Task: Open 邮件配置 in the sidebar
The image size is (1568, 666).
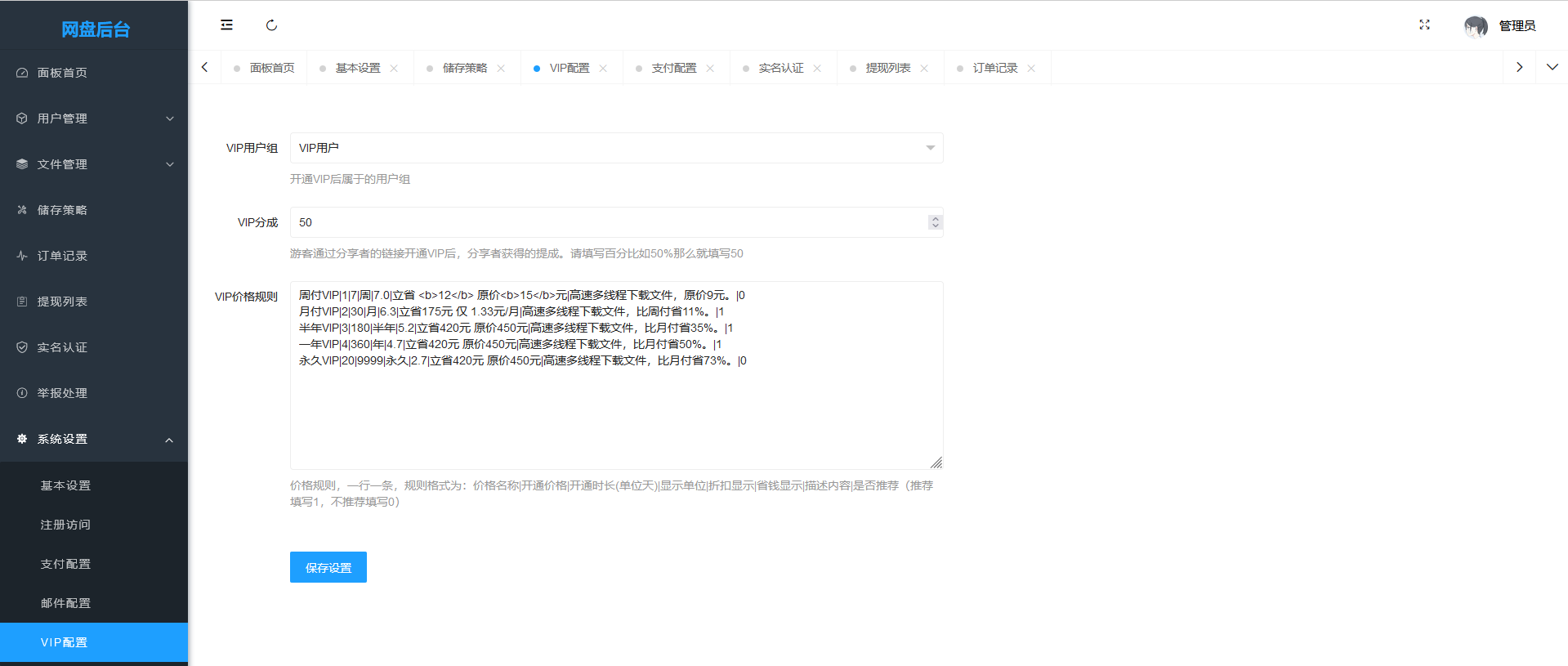Action: tap(65, 603)
